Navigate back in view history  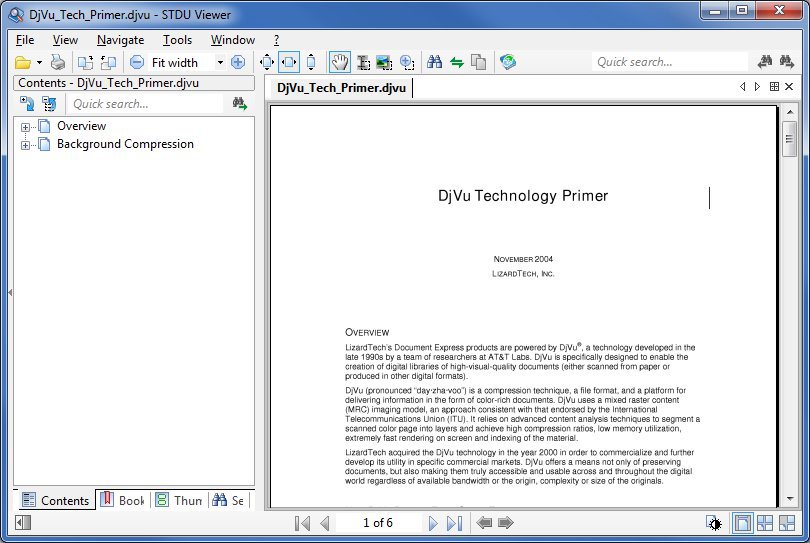[484, 523]
